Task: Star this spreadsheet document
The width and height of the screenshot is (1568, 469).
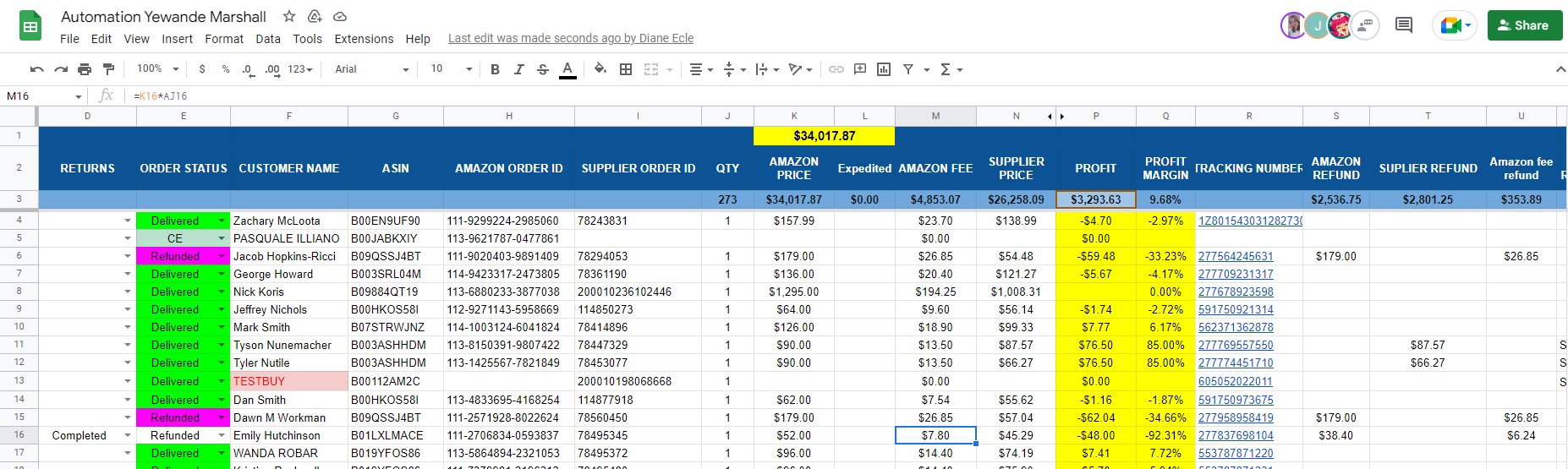Action: point(289,16)
